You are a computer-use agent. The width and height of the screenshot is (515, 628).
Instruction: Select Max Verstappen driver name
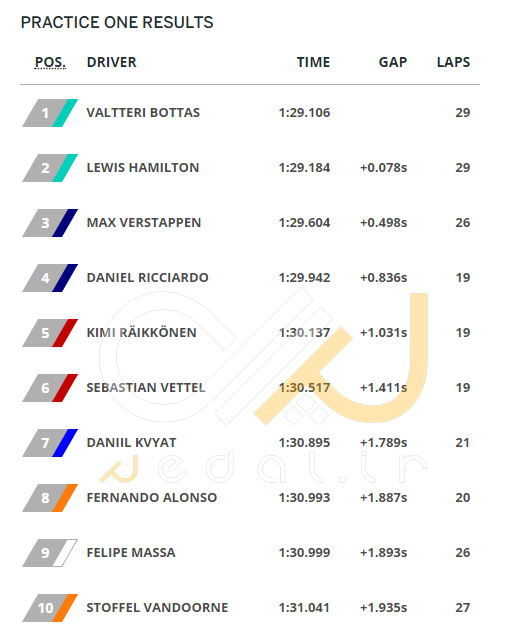[x=144, y=223]
